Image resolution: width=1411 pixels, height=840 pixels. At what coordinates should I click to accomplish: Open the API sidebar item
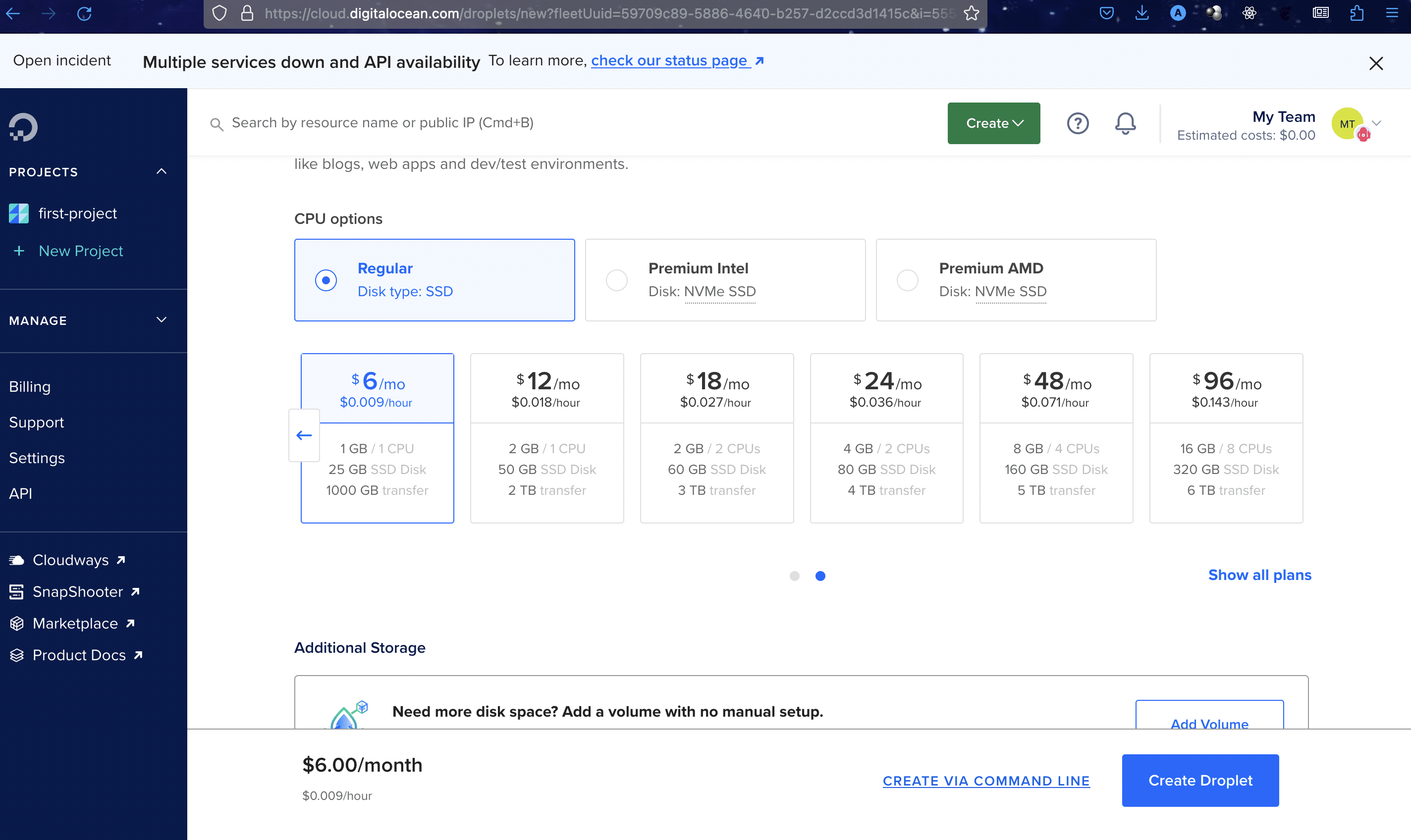pyautogui.click(x=20, y=494)
